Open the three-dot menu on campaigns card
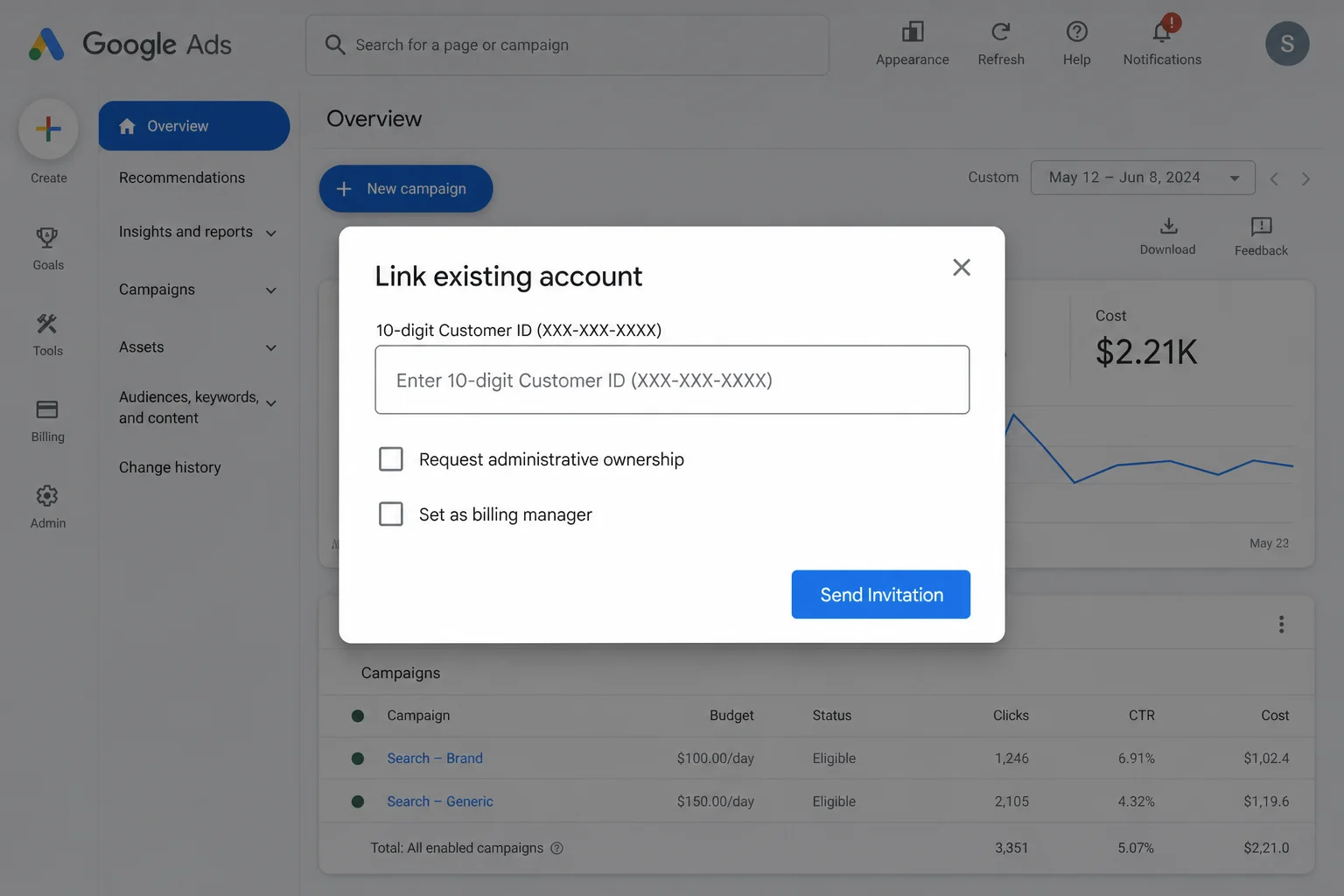1344x896 pixels. [x=1281, y=624]
